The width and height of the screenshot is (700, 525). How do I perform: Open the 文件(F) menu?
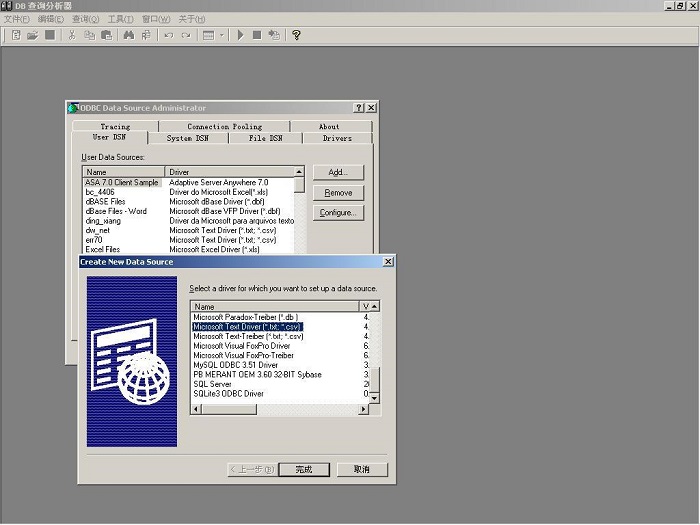point(17,19)
